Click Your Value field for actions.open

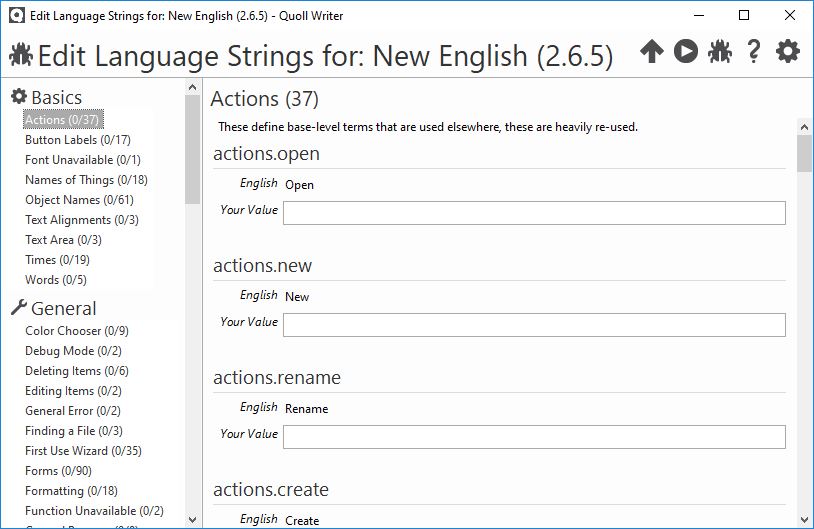click(x=534, y=213)
